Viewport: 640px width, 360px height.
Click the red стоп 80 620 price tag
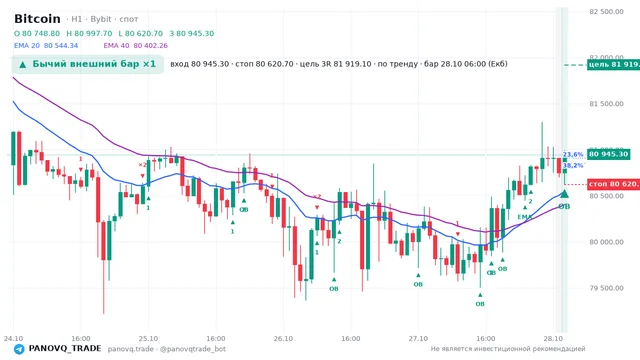coord(613,184)
